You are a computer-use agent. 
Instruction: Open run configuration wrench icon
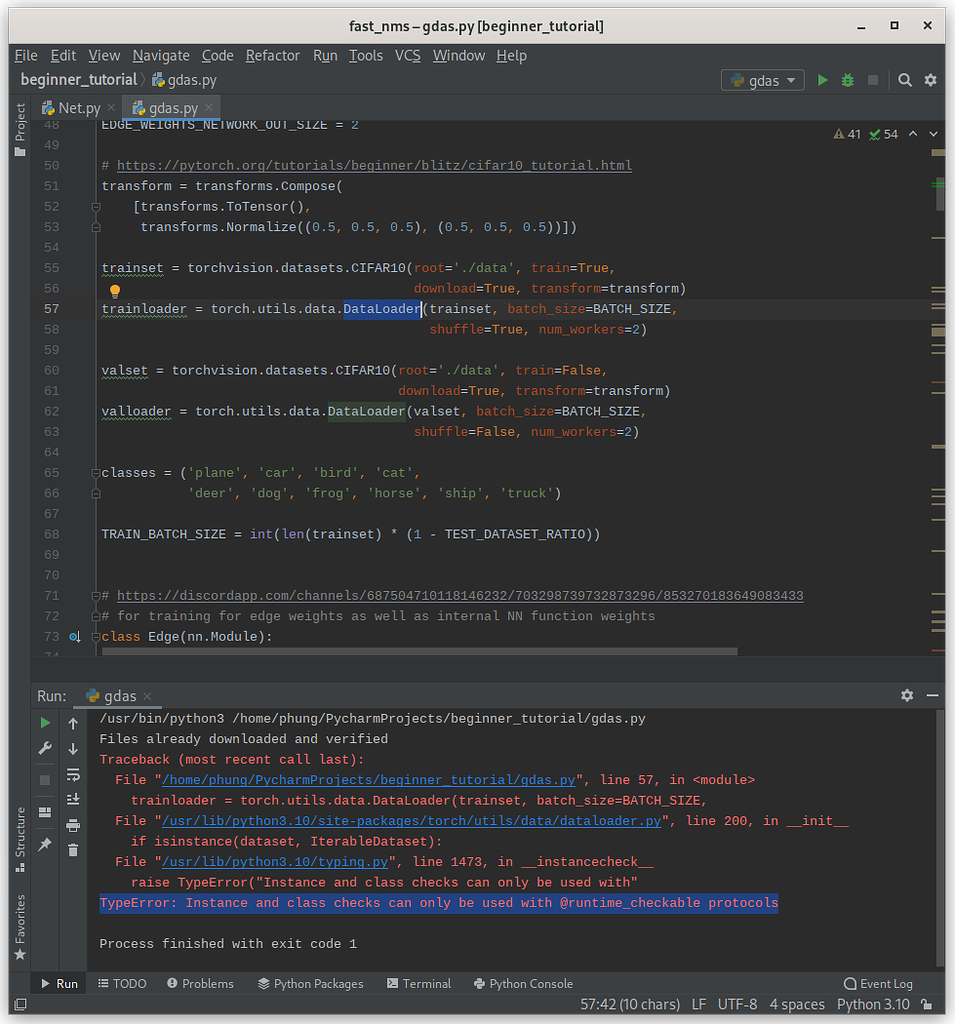45,748
